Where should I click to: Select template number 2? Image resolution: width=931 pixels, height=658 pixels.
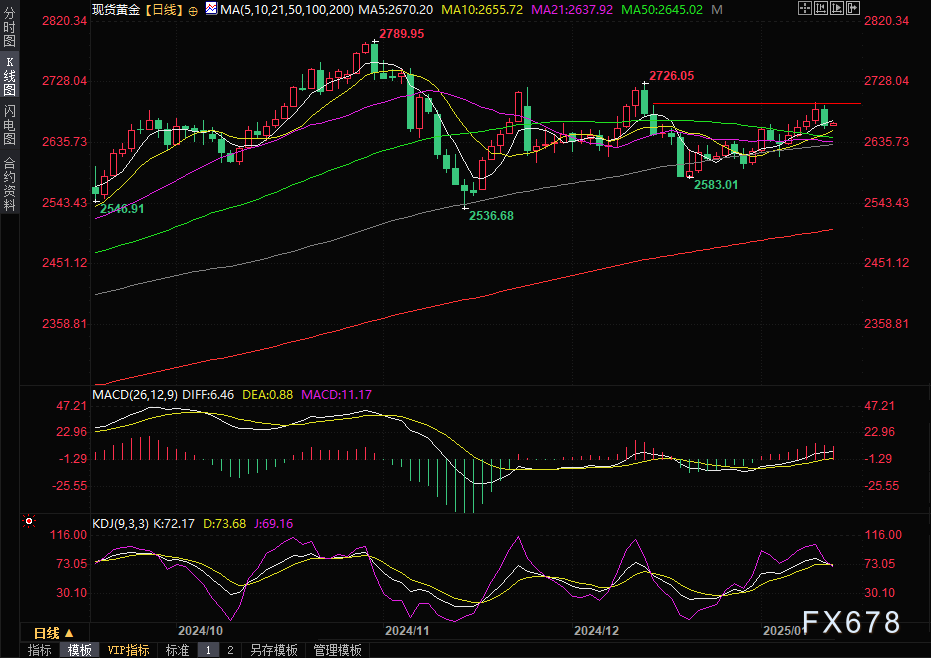click(x=230, y=650)
